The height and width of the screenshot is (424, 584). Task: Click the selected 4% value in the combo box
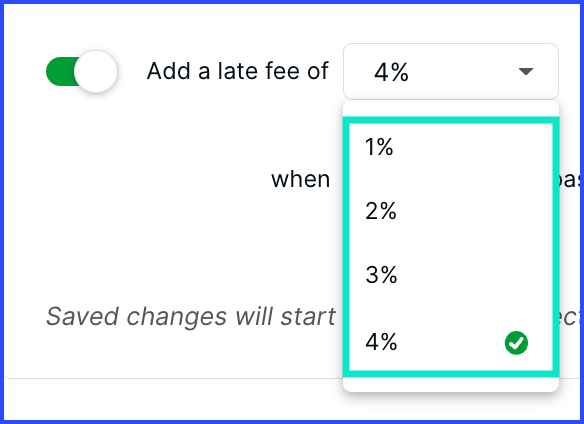[391, 72]
